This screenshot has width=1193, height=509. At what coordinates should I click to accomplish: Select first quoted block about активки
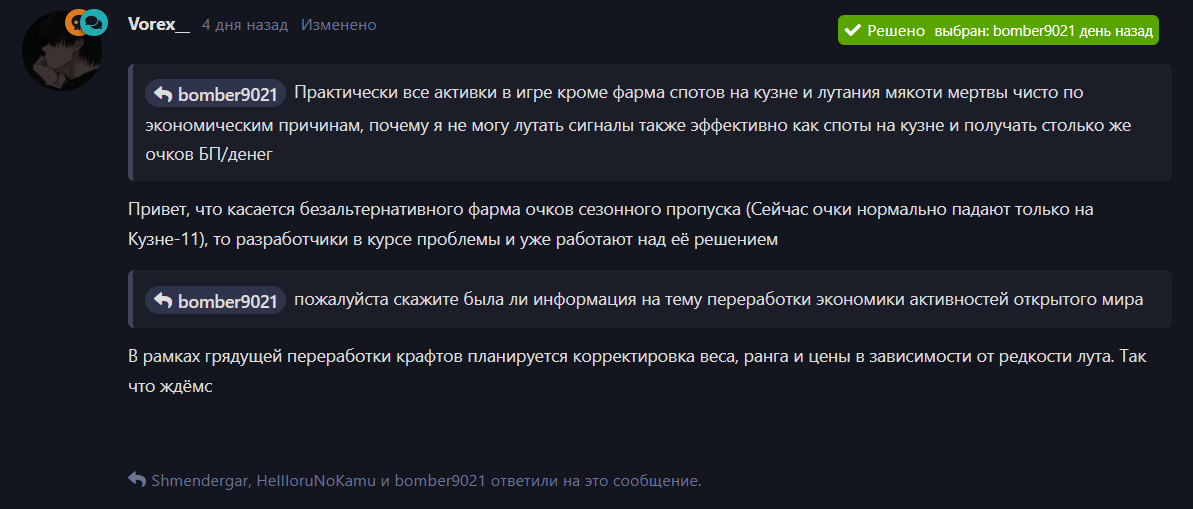650,122
